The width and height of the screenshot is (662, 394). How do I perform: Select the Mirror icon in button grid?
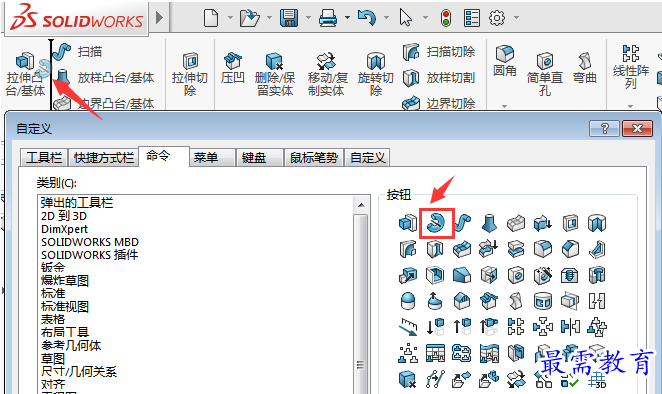(x=570, y=327)
